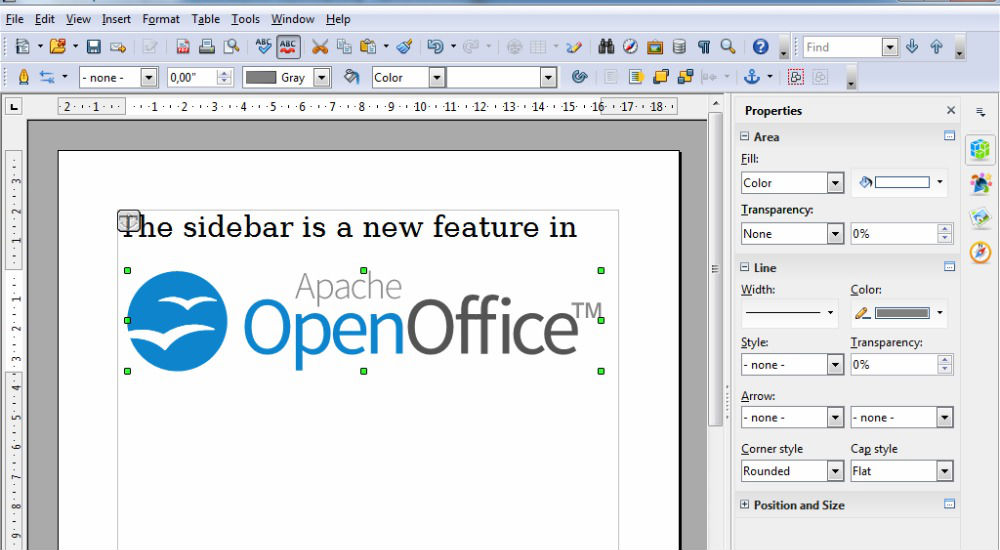Toggle Wrap Through page wrap icon
The height and width of the screenshot is (550, 1000).
click(x=635, y=77)
